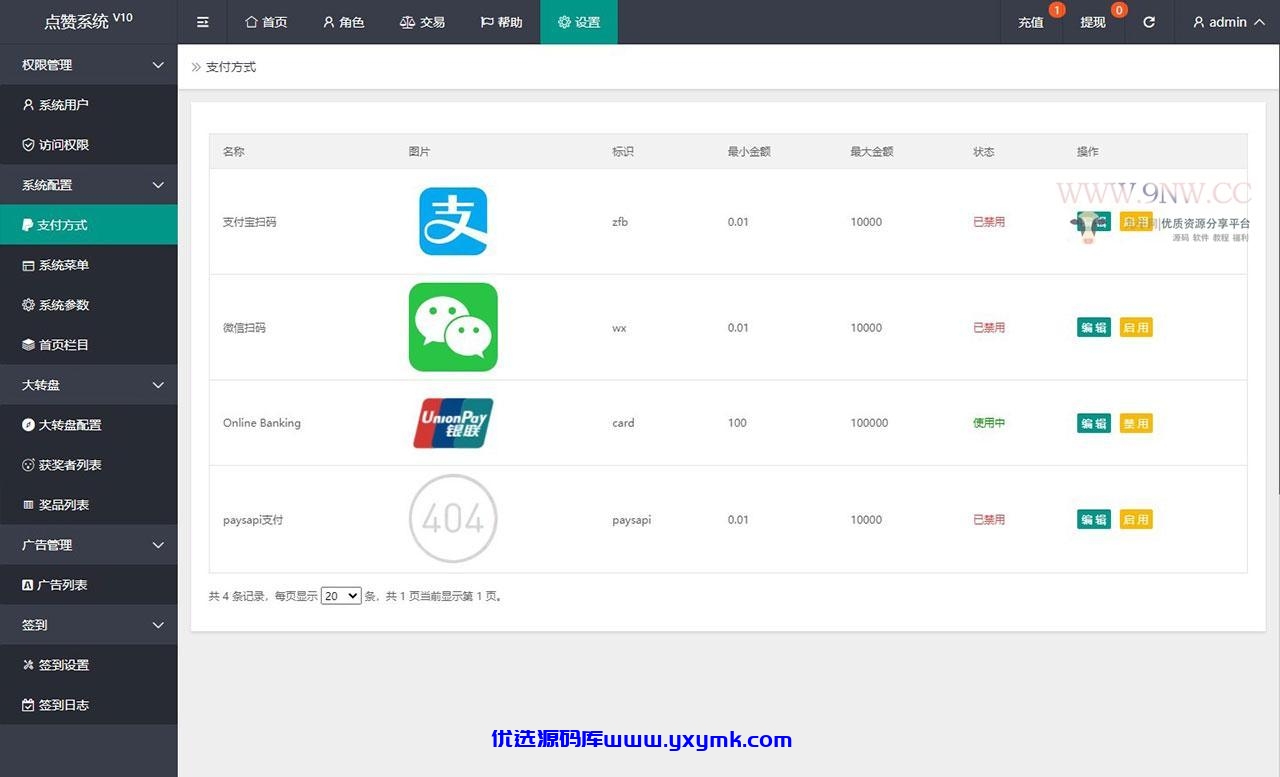Collapse the 系统配置 sidebar group
The width and height of the screenshot is (1280, 777).
pos(89,185)
